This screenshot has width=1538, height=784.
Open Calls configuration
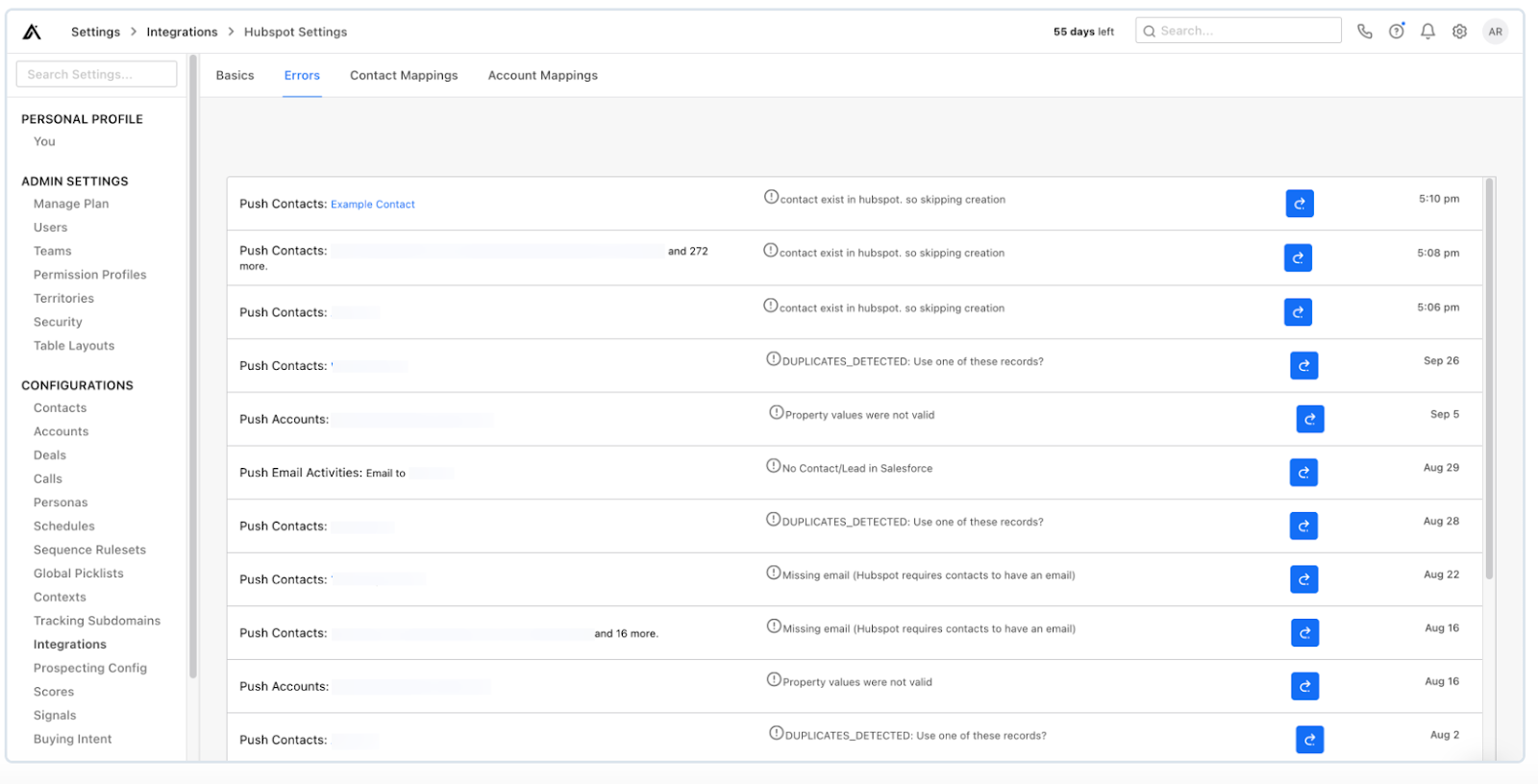48,478
